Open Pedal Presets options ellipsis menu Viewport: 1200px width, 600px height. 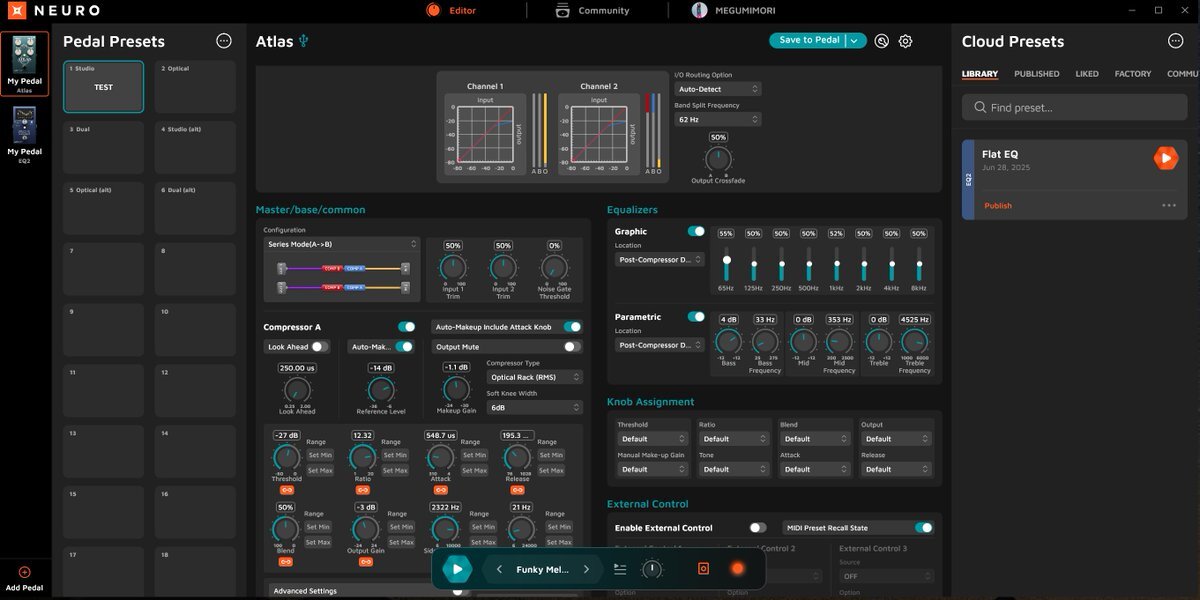coord(224,41)
